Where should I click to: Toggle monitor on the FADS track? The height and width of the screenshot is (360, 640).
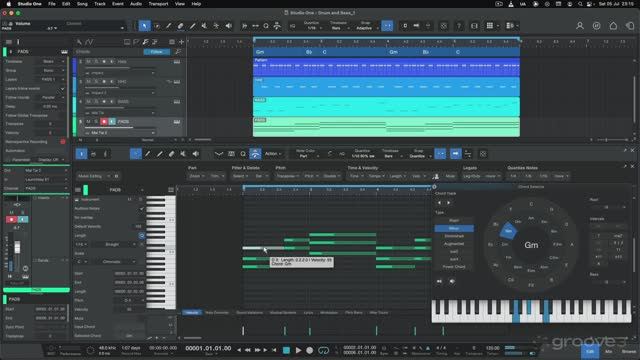point(112,122)
